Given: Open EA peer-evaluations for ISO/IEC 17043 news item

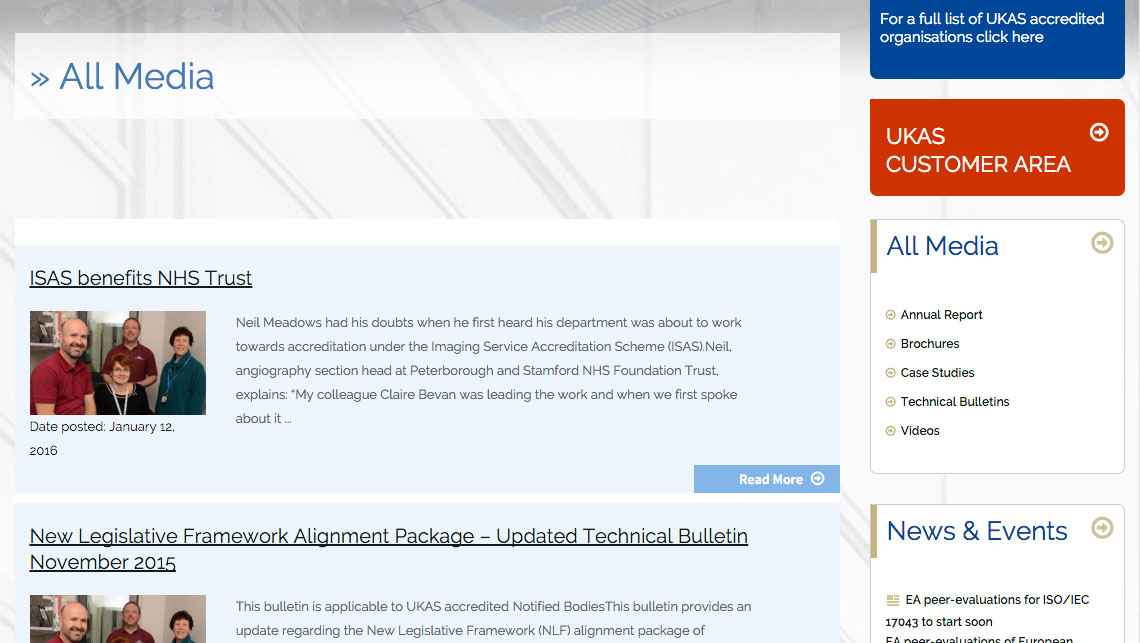Looking at the screenshot, I should click(987, 611).
